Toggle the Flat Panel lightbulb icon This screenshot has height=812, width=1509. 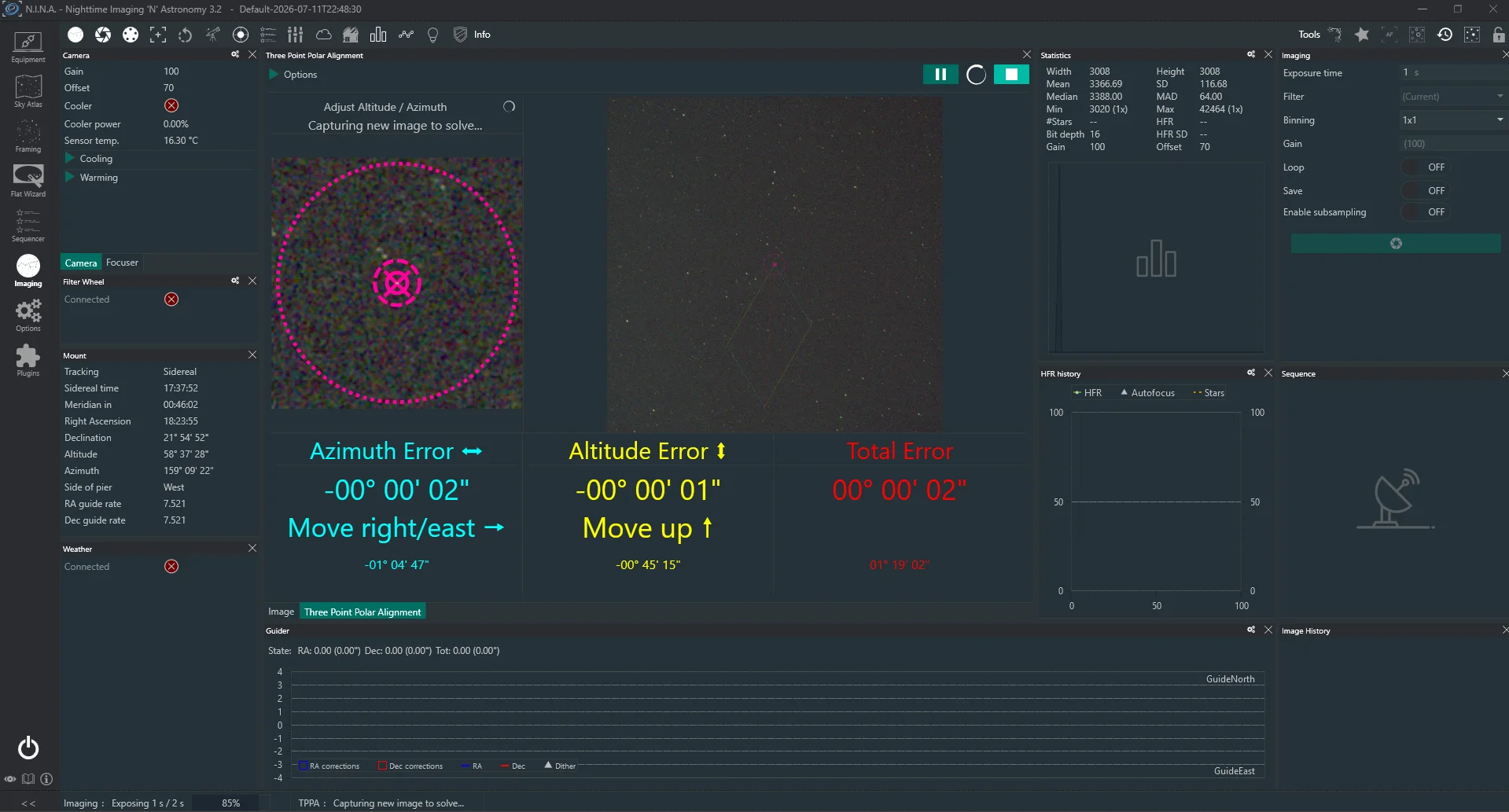coord(432,35)
